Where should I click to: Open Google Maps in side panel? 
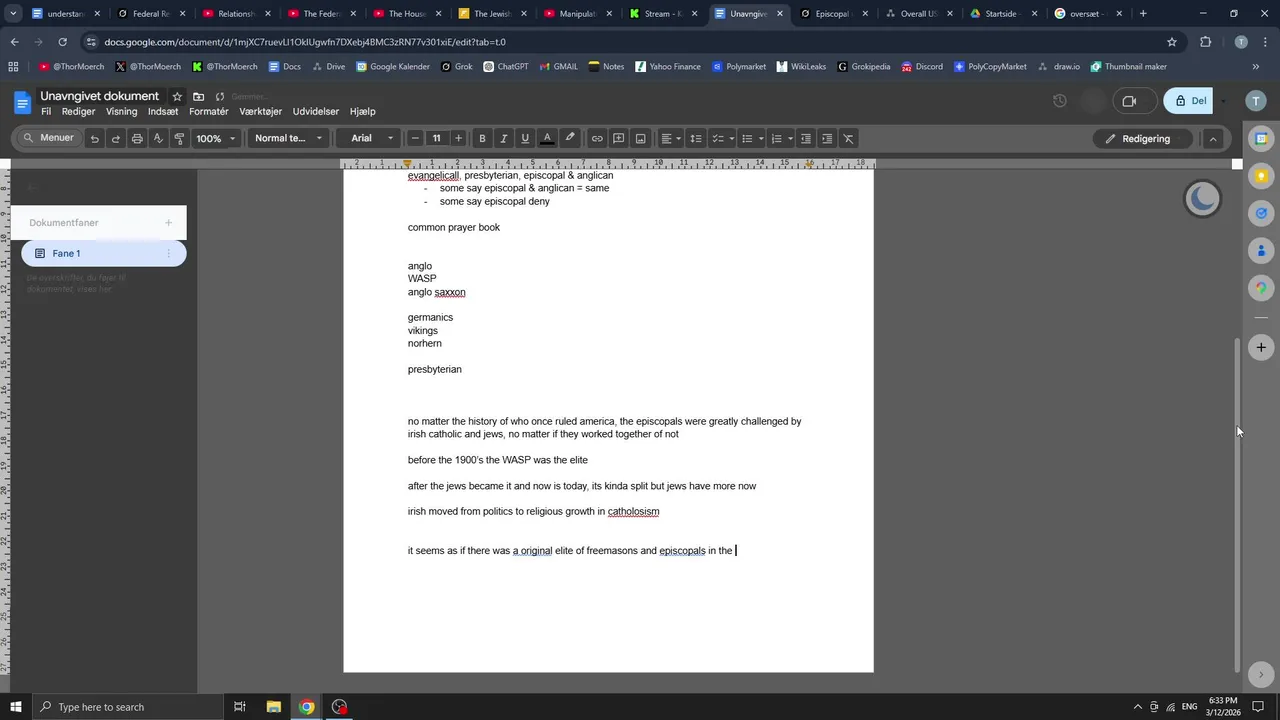[1261, 288]
